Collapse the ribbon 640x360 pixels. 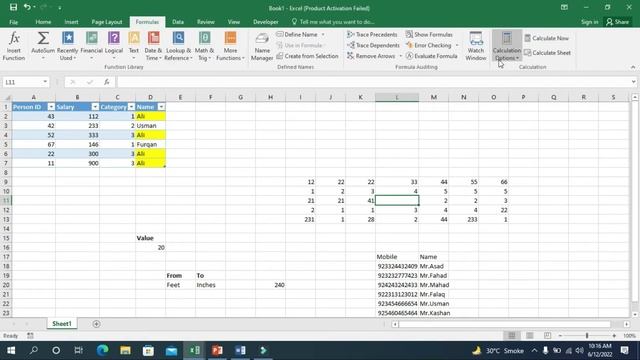(633, 67)
